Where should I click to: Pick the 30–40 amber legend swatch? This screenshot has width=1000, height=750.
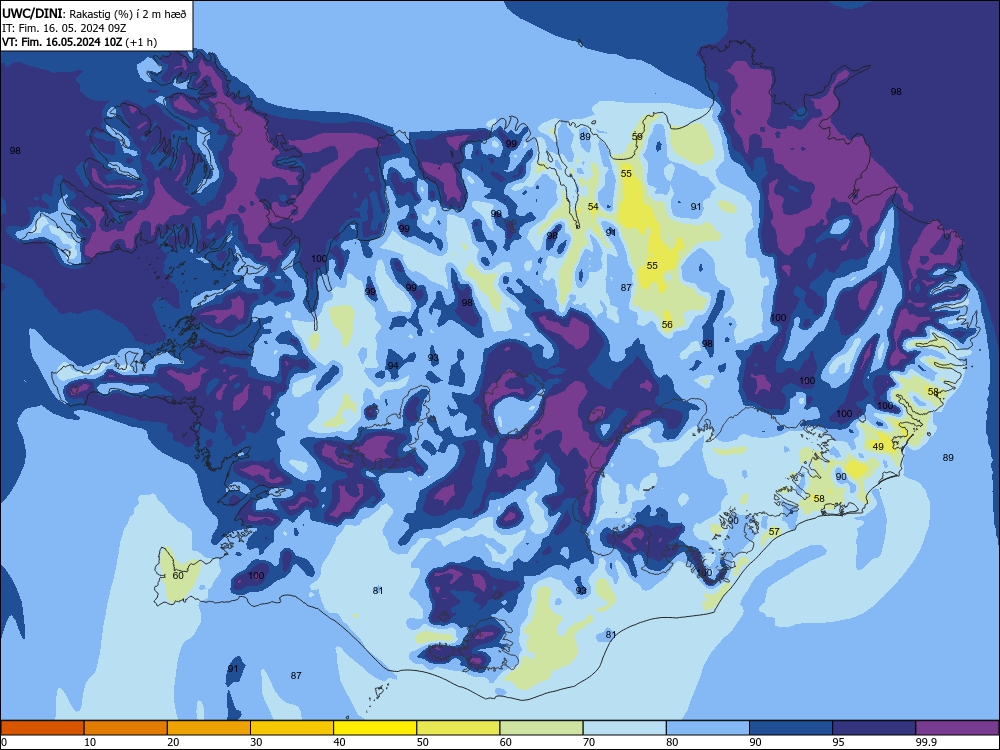coord(292,728)
